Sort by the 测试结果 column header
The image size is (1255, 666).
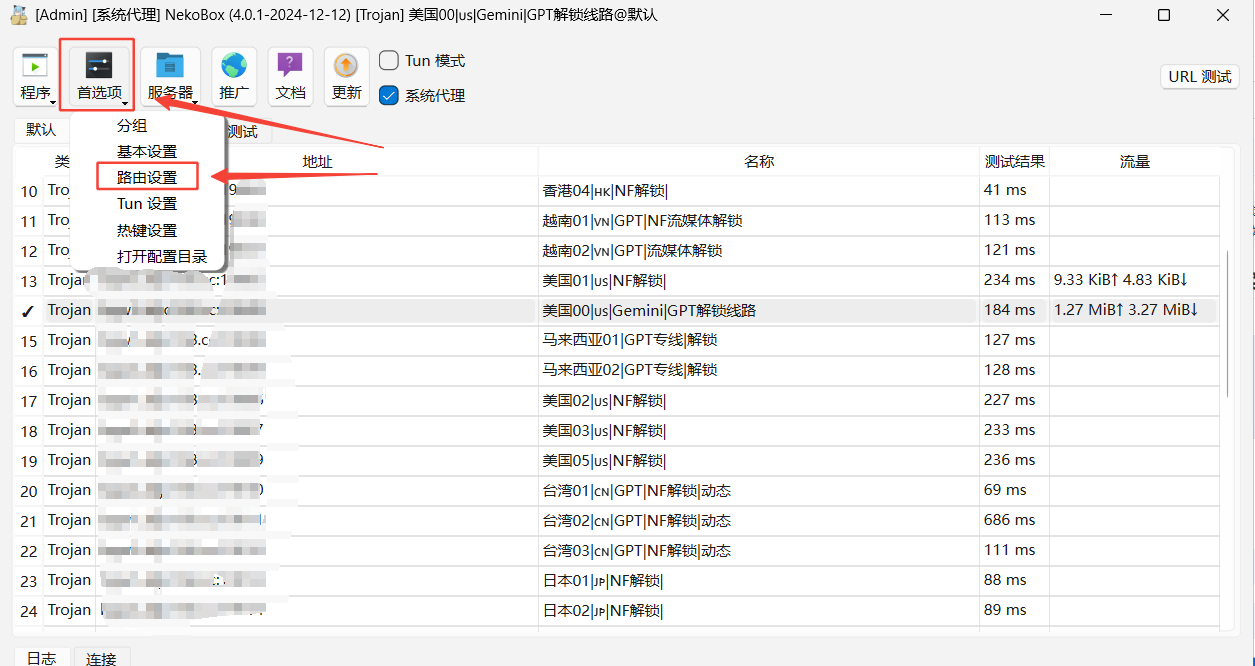(1014, 161)
